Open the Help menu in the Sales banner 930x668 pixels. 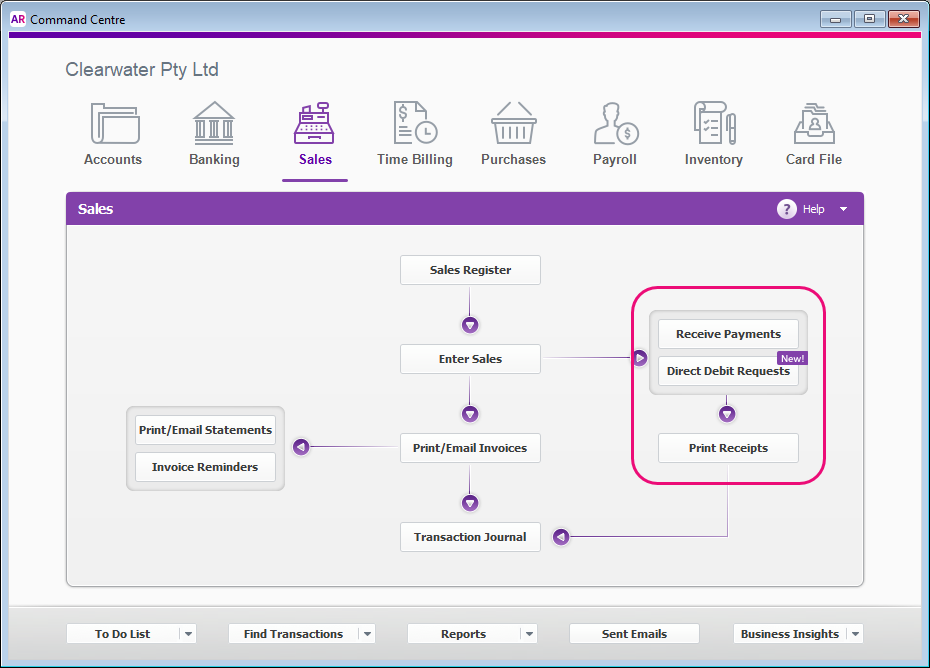[843, 209]
